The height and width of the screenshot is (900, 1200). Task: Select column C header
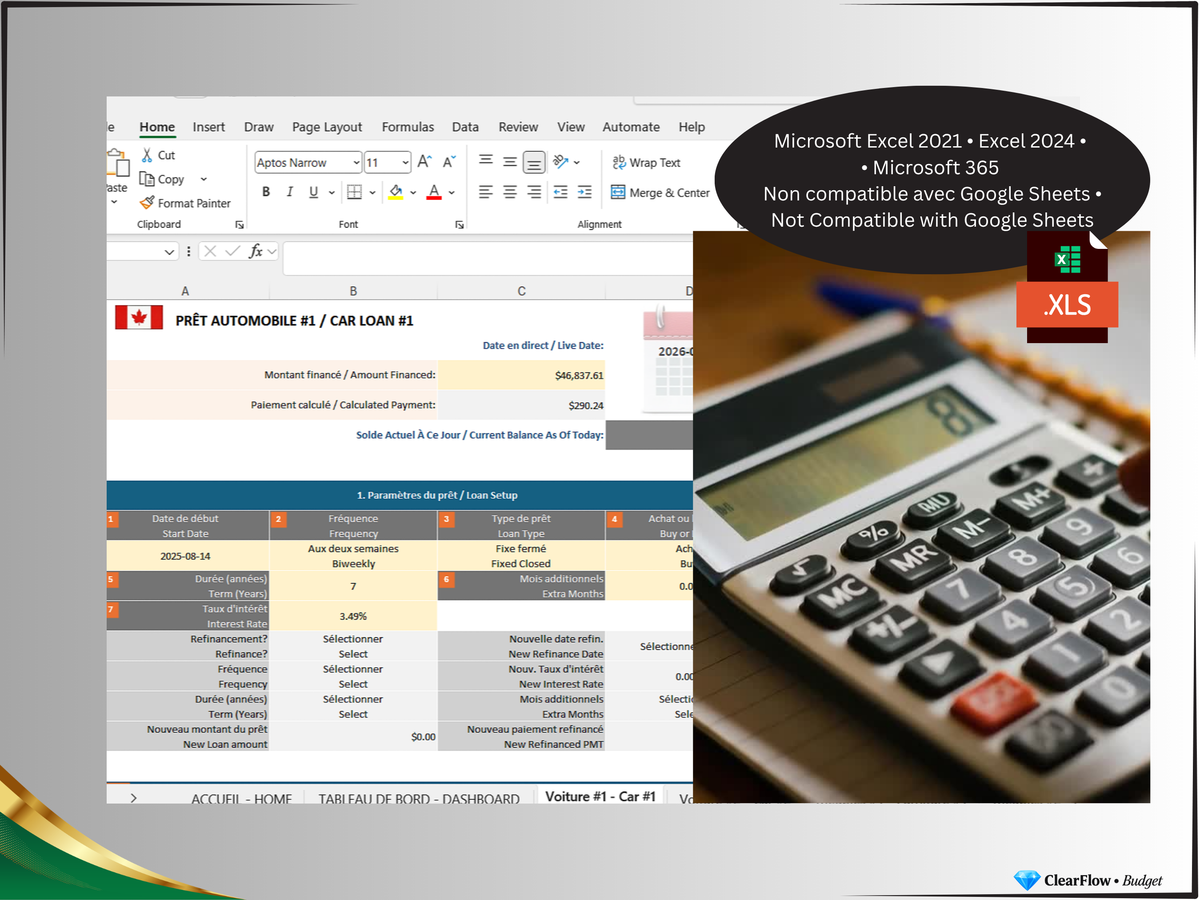tap(521, 291)
